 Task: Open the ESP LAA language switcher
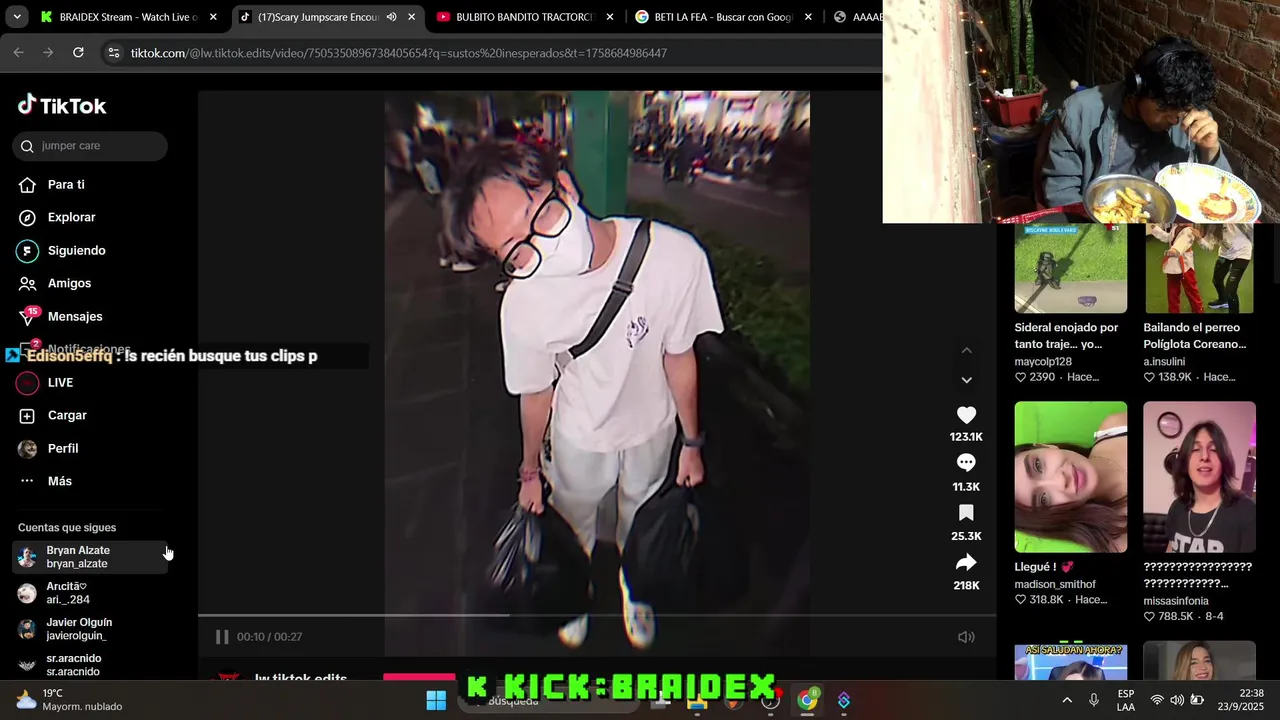[x=1126, y=700]
